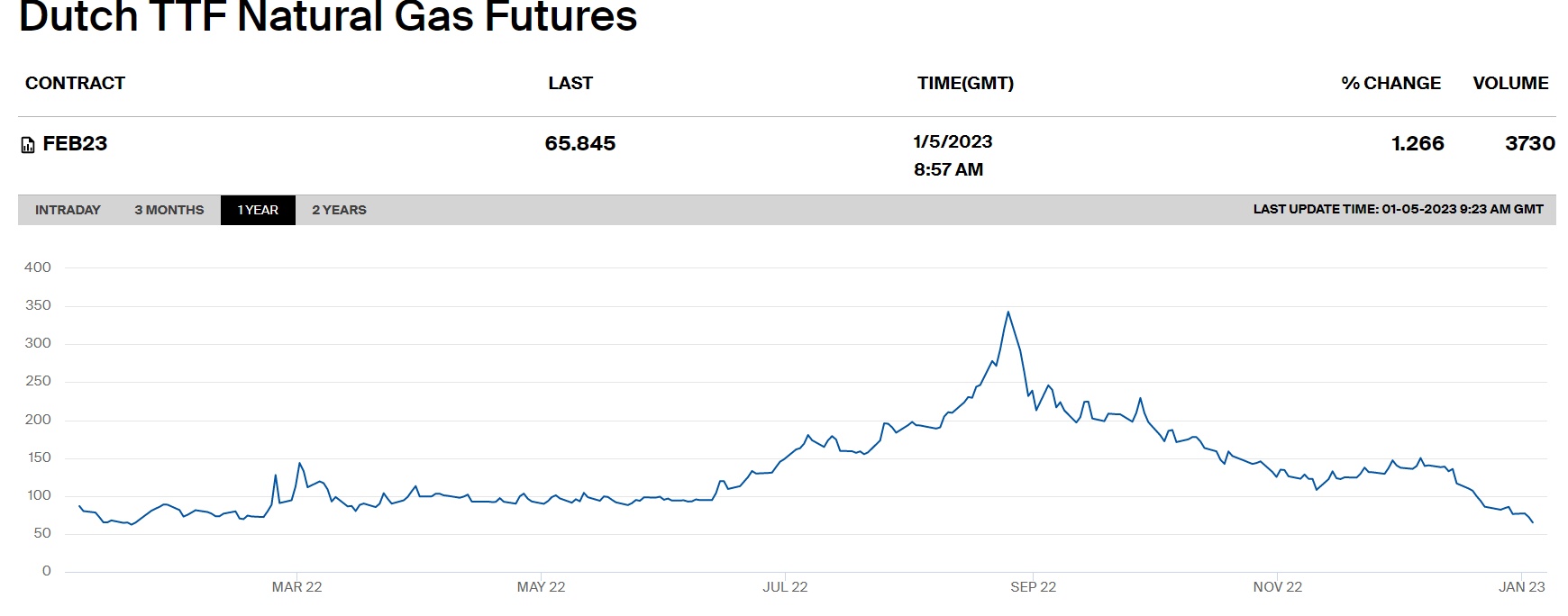
Task: Open the FEB23 contract link
Action: (75, 144)
